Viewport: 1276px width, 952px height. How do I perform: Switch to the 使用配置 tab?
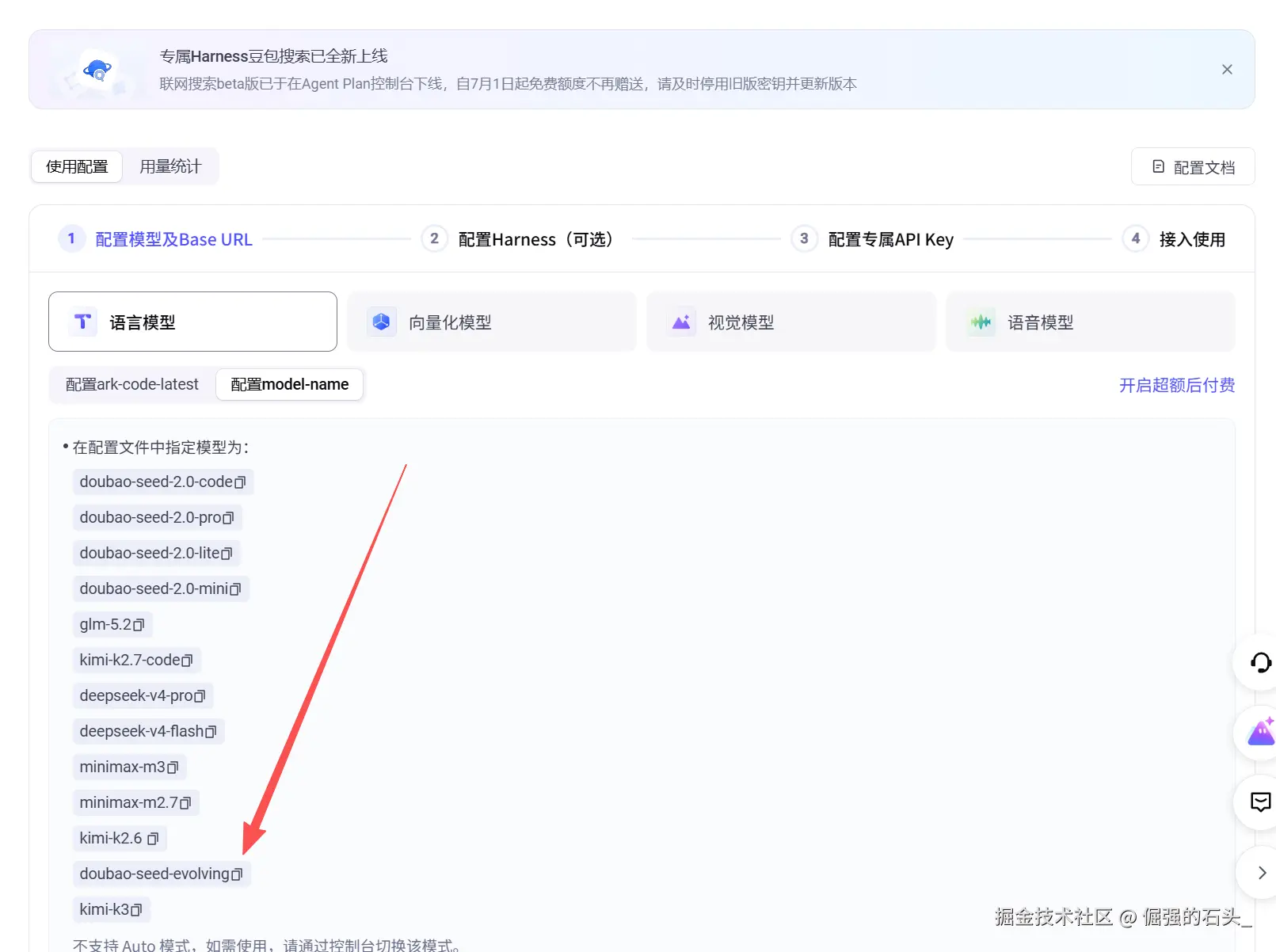coord(77,166)
